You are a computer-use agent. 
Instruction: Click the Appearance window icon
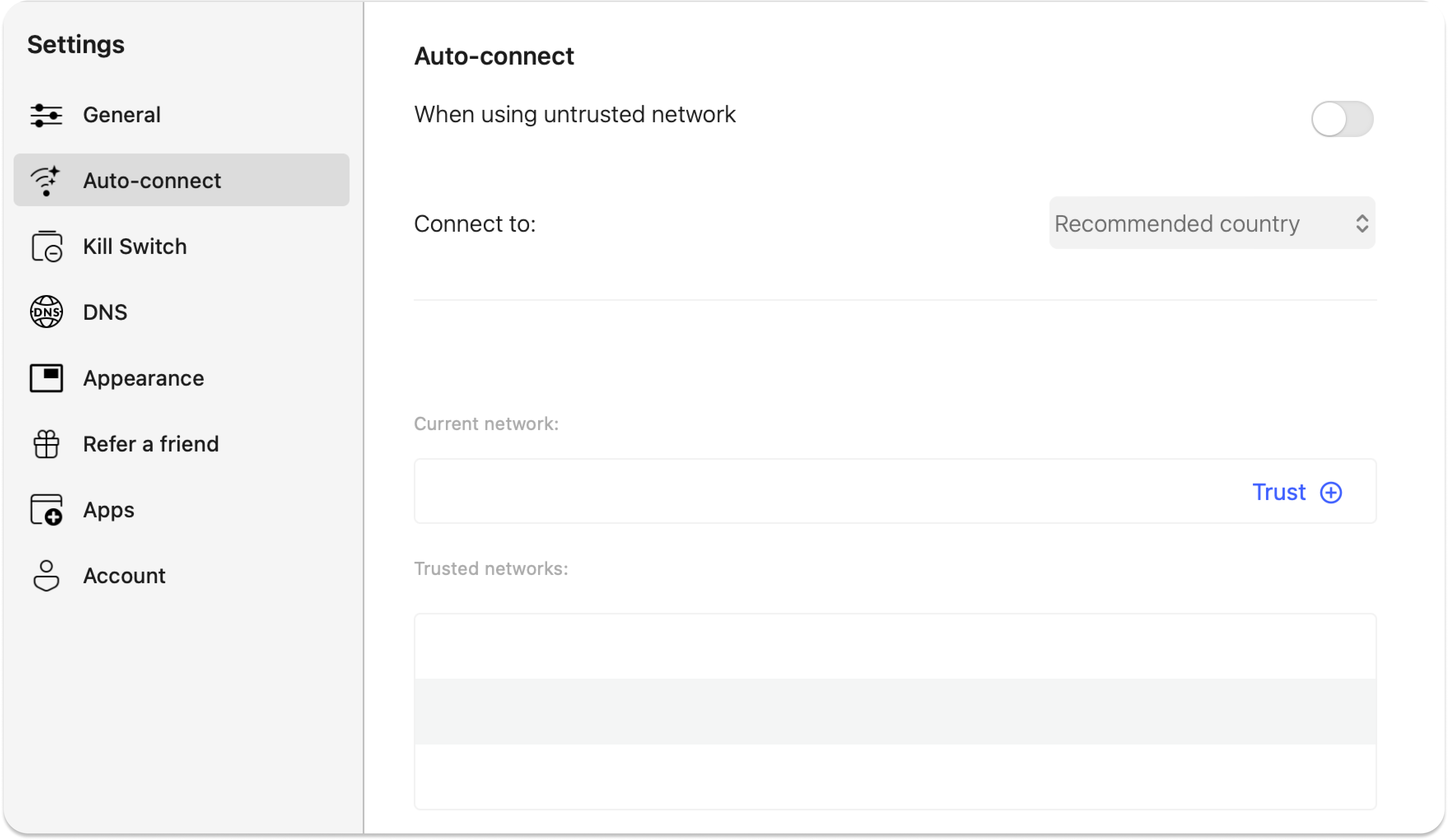[46, 378]
